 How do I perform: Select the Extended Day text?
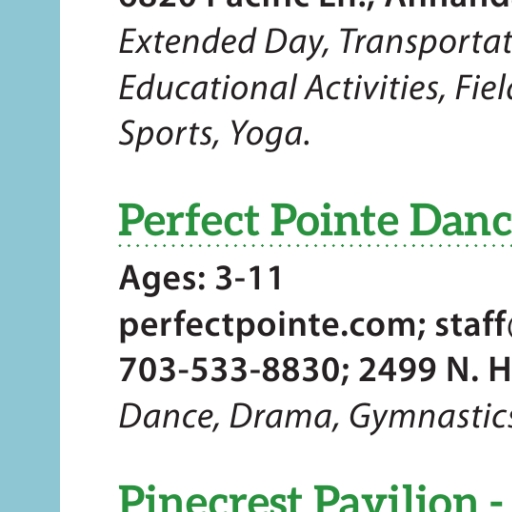[221, 42]
